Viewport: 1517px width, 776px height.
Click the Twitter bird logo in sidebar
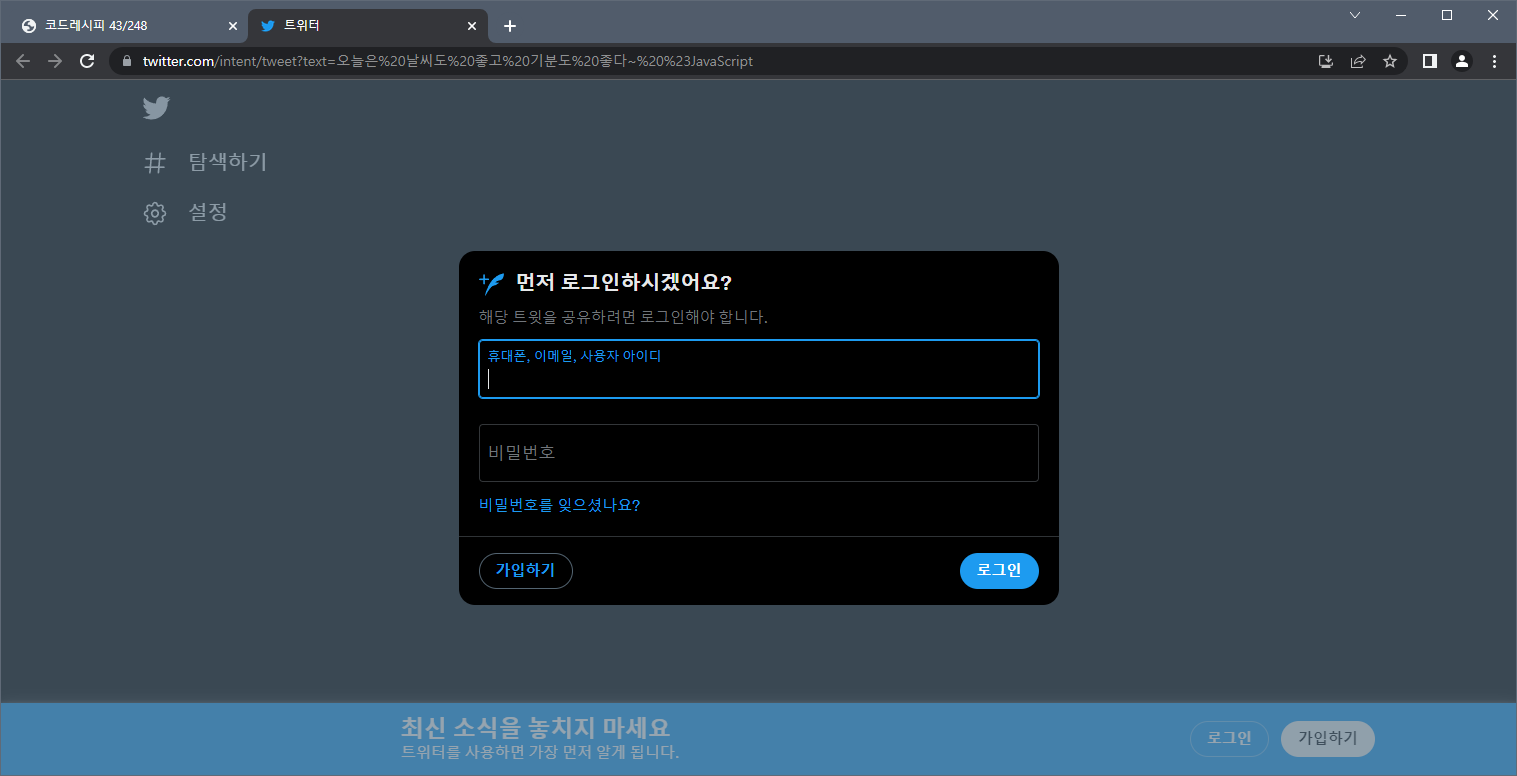(156, 108)
